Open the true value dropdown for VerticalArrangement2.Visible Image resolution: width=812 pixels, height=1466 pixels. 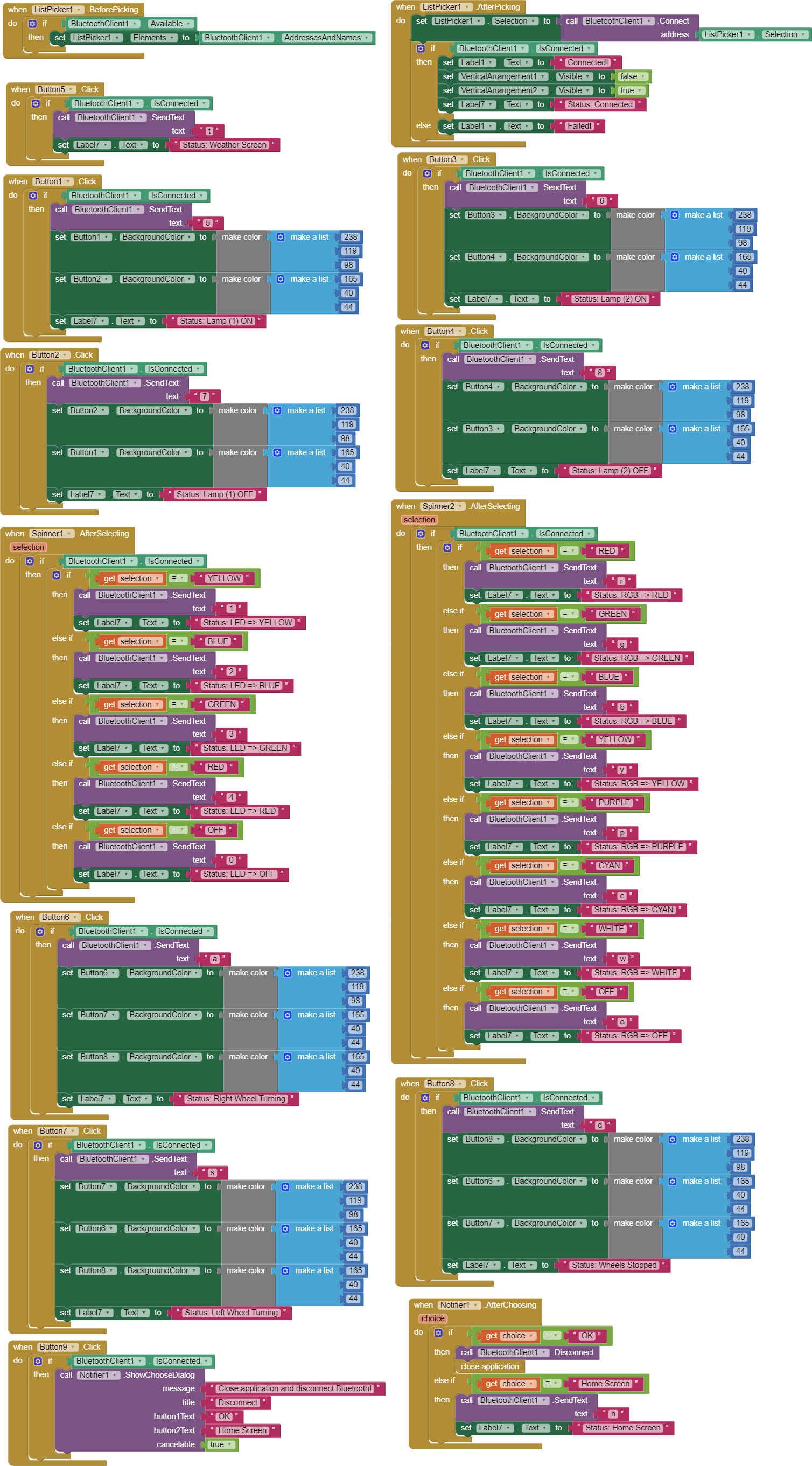click(631, 91)
